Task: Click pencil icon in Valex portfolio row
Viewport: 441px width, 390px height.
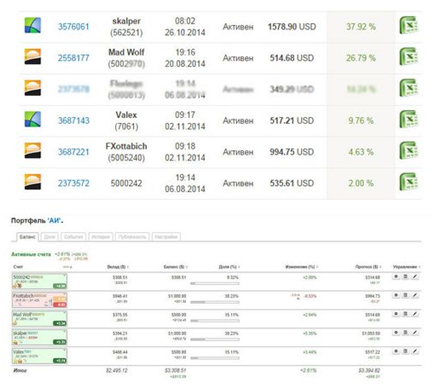Action: click(x=415, y=351)
